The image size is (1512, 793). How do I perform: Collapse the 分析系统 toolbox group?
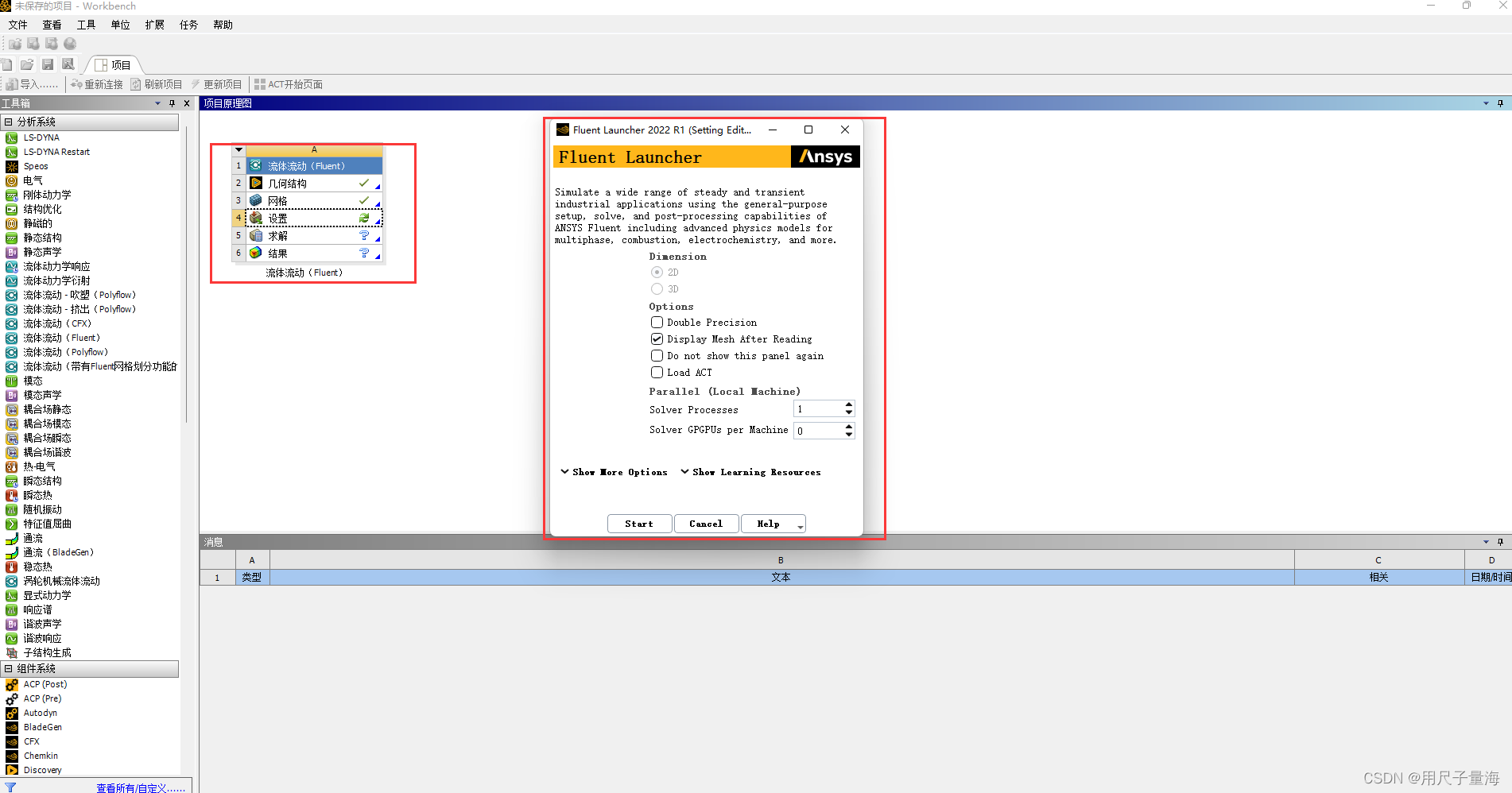(x=8, y=122)
